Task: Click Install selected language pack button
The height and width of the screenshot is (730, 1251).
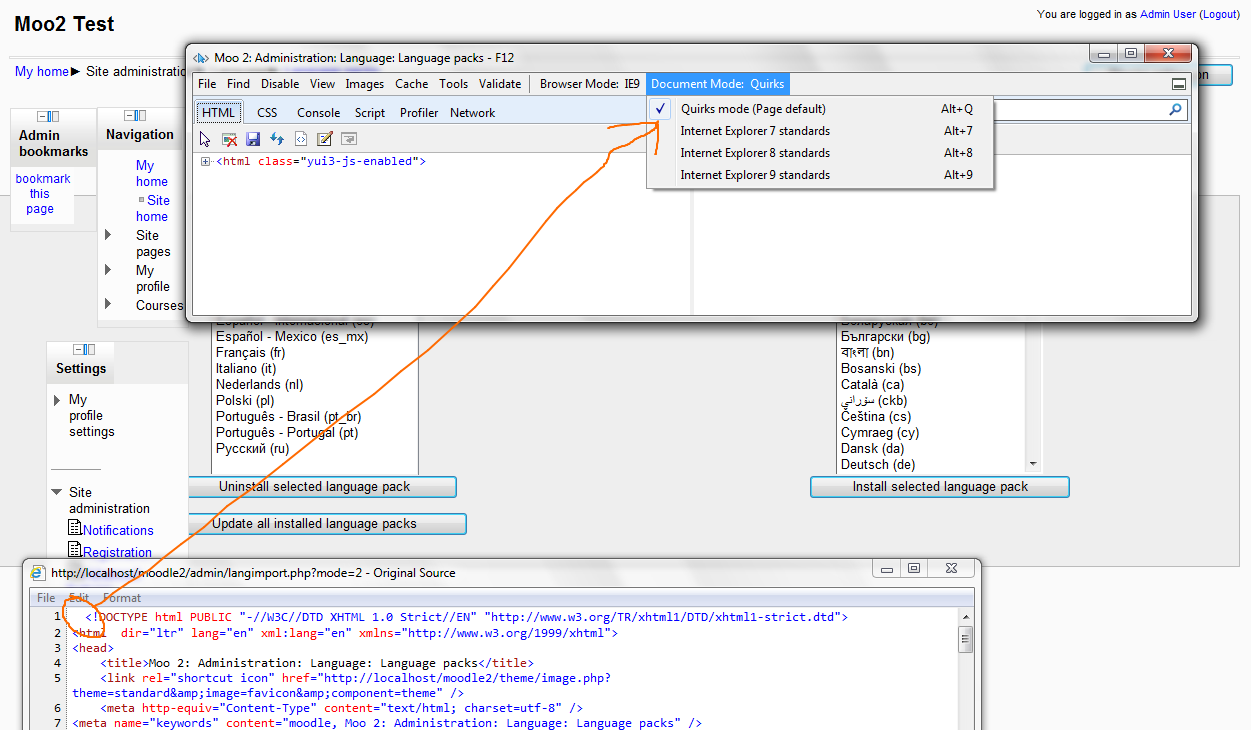Action: coord(940,487)
